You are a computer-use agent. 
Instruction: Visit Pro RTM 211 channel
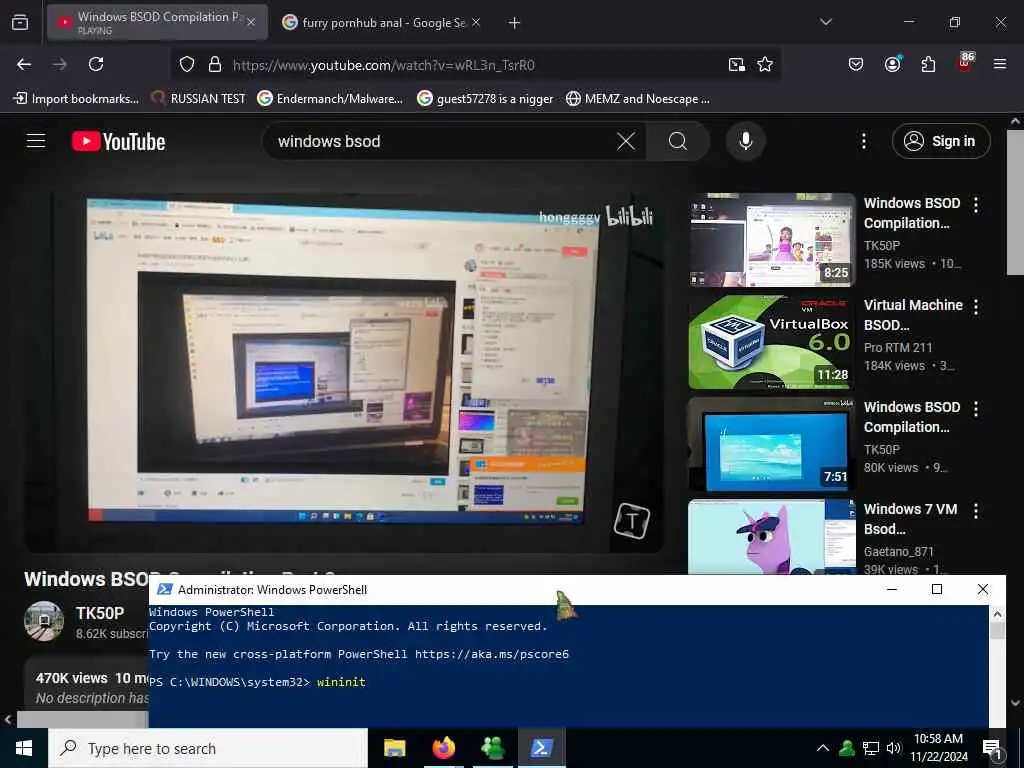[x=898, y=347]
